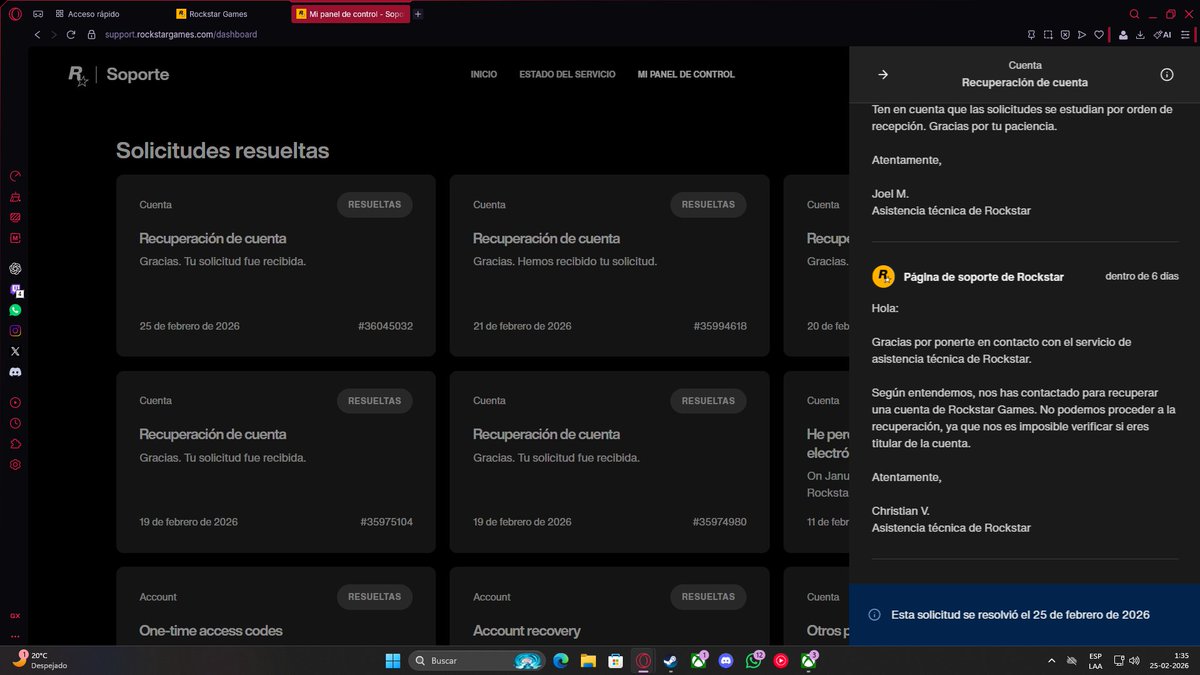Screen dimensions: 1200x675
Task: Collapse the request panel with the arrow
Action: [883, 74]
